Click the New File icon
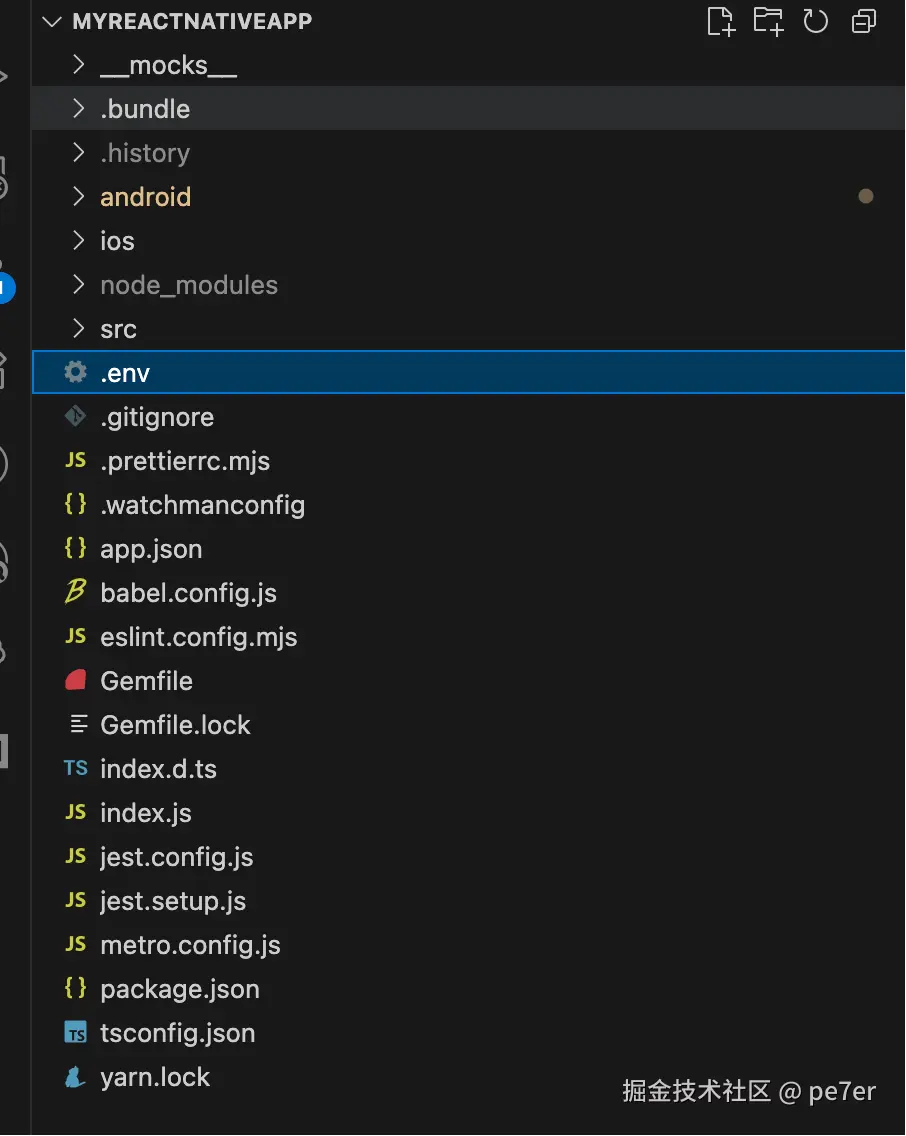906x1136 pixels. pos(720,21)
